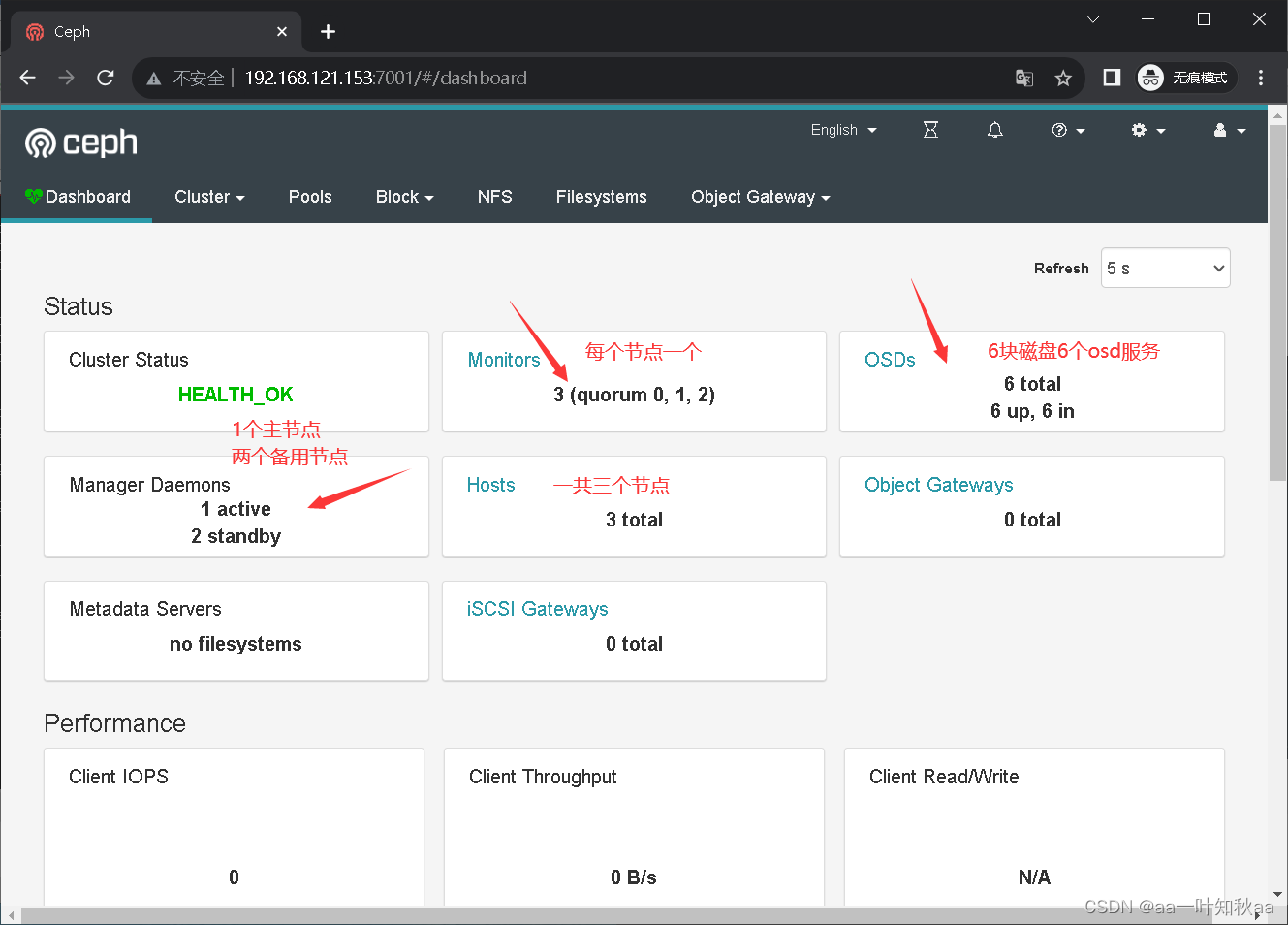This screenshot has width=1288, height=925.
Task: Click the not-secure warning icon in address bar
Action: point(153,79)
